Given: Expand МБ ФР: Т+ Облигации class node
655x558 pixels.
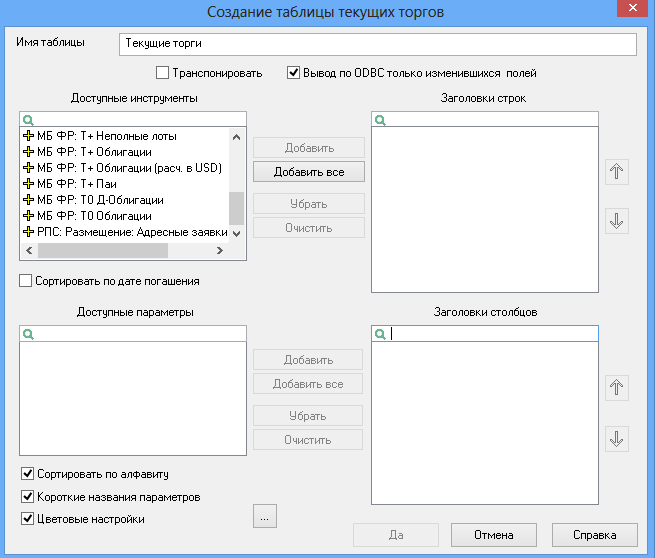Looking at the screenshot, I should pyautogui.click(x=28, y=152).
